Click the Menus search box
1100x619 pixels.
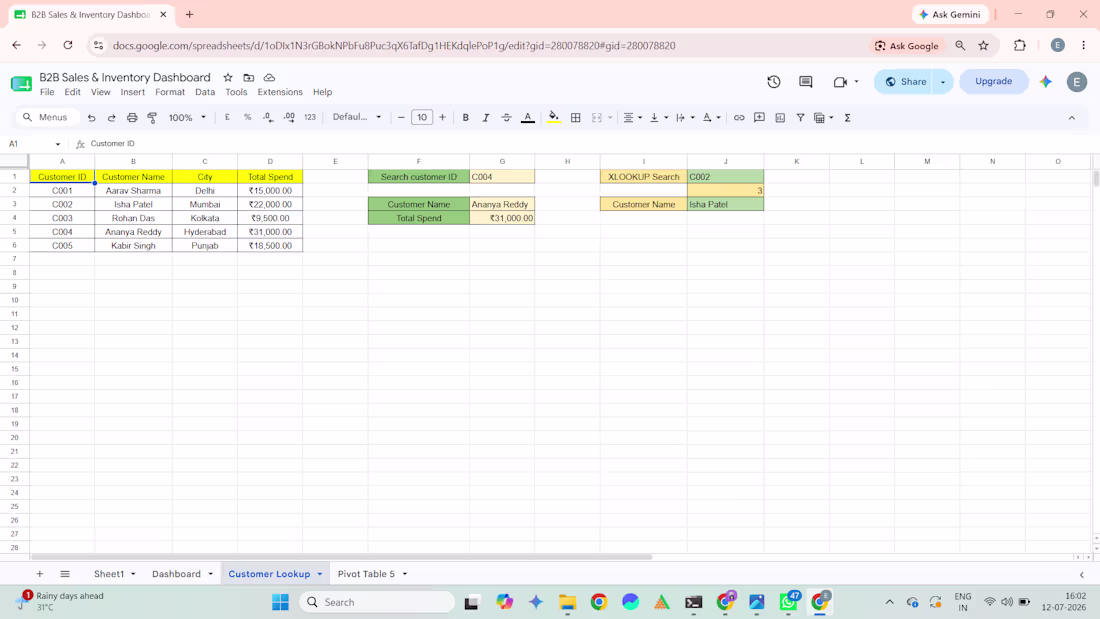(46, 117)
